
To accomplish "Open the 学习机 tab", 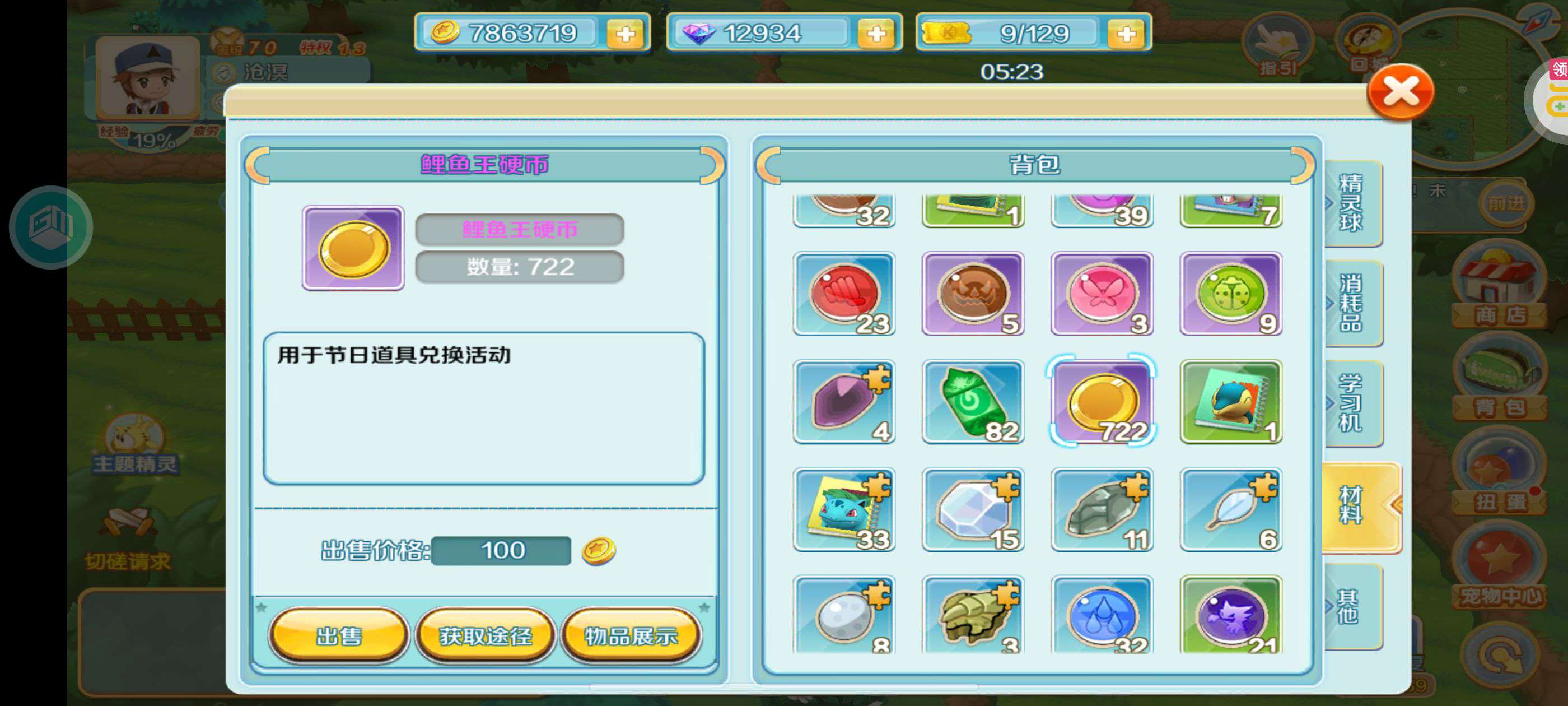I will 1352,403.
